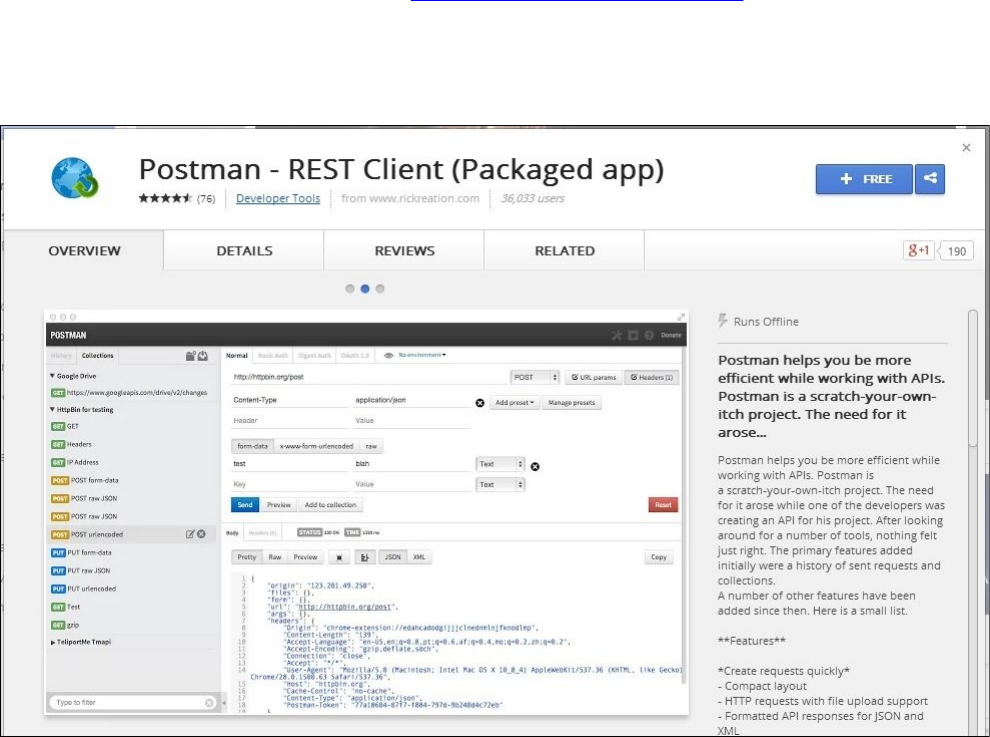The image size is (990, 737).
Task: Click the Google +1 button
Action: [919, 251]
